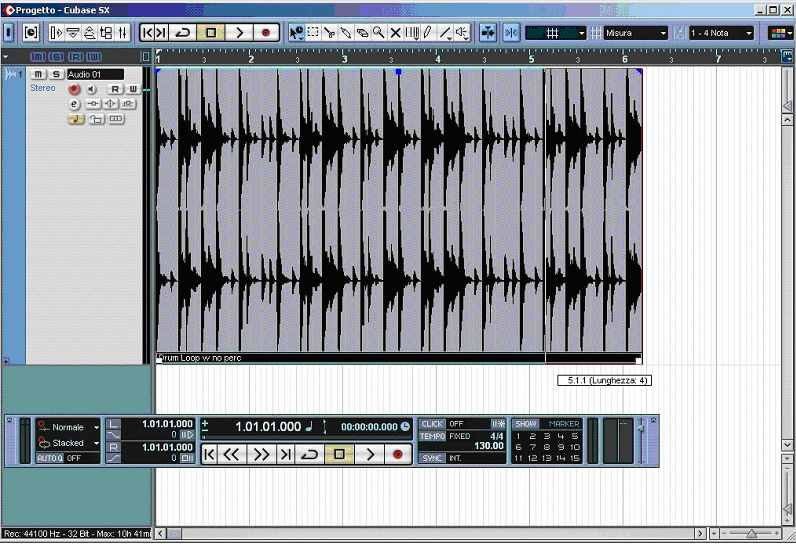This screenshot has width=796, height=544.
Task: Select the Eraser tool in toolbar
Action: tap(362, 32)
